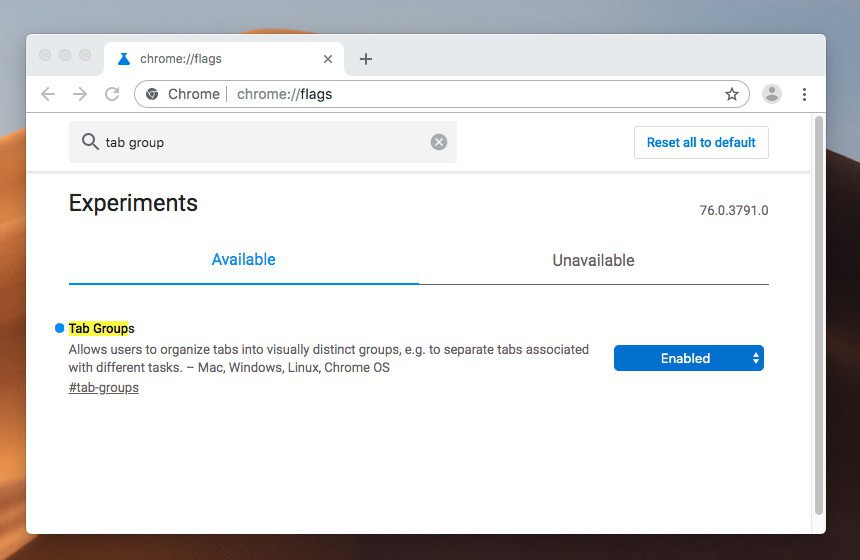Click the flask favicon on the tab
This screenshot has width=860, height=560.
(124, 59)
